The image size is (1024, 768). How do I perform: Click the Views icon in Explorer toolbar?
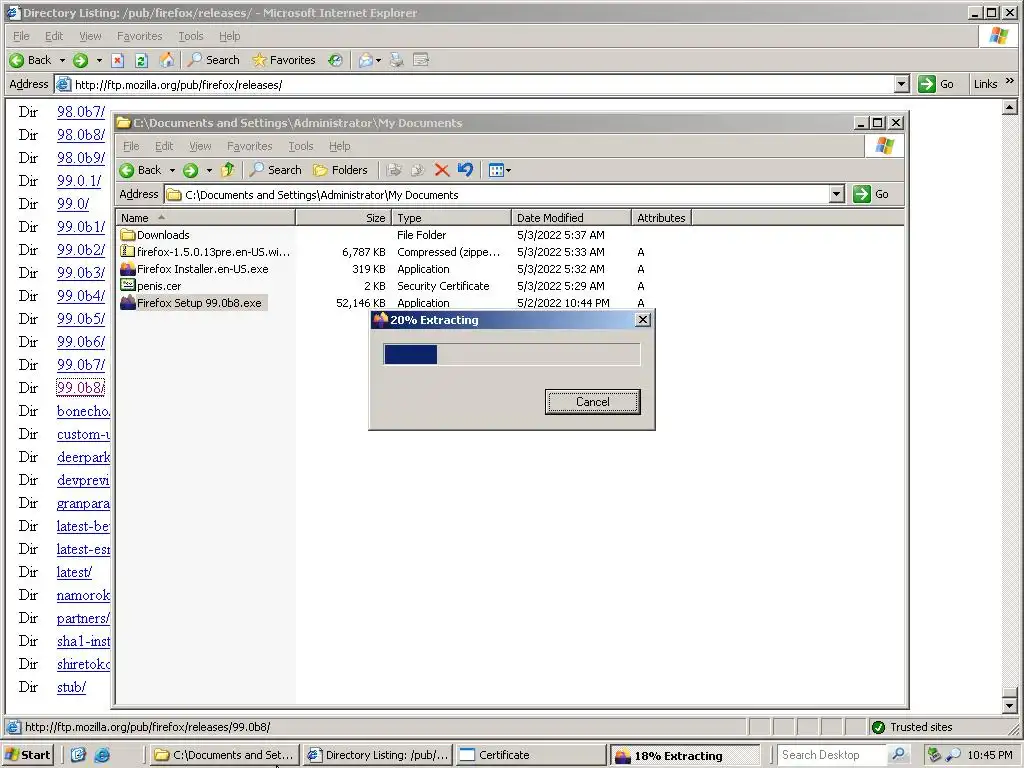(x=496, y=170)
